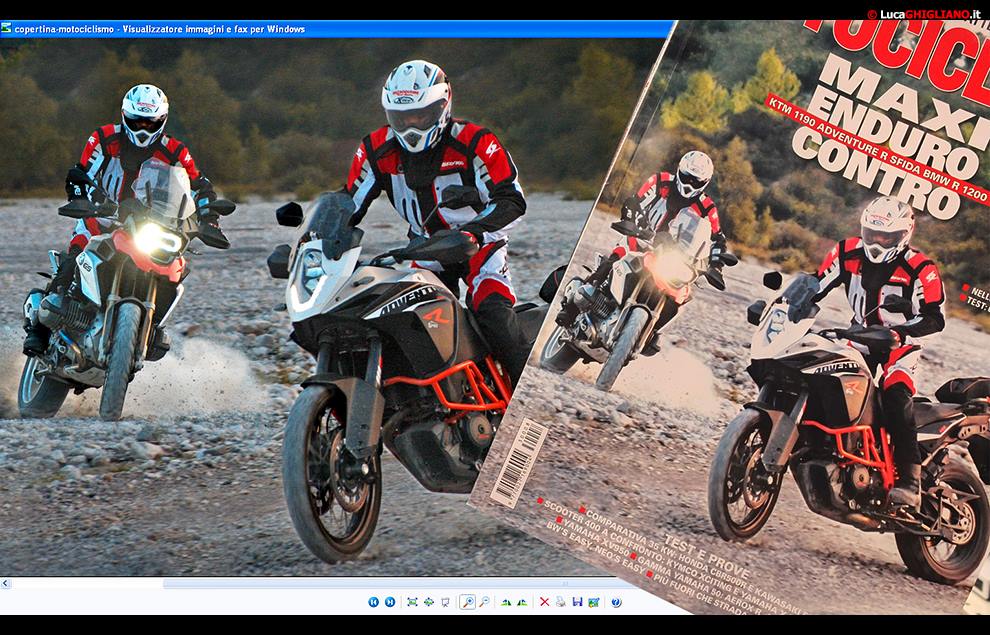Open the image for editing
This screenshot has width=990, height=635.
point(593,602)
